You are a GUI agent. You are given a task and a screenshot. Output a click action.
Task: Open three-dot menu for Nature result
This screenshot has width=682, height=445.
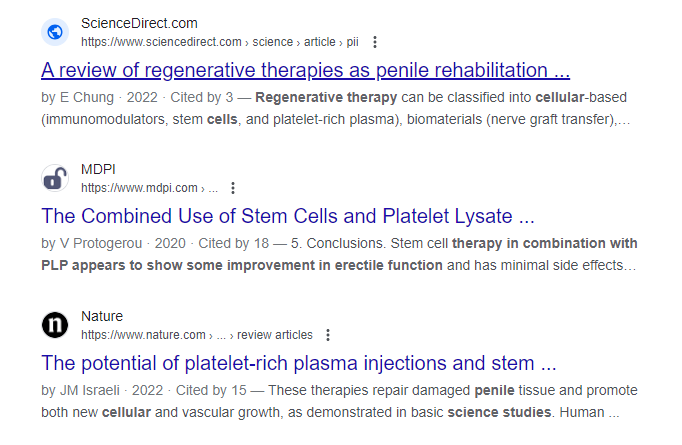pos(328,335)
